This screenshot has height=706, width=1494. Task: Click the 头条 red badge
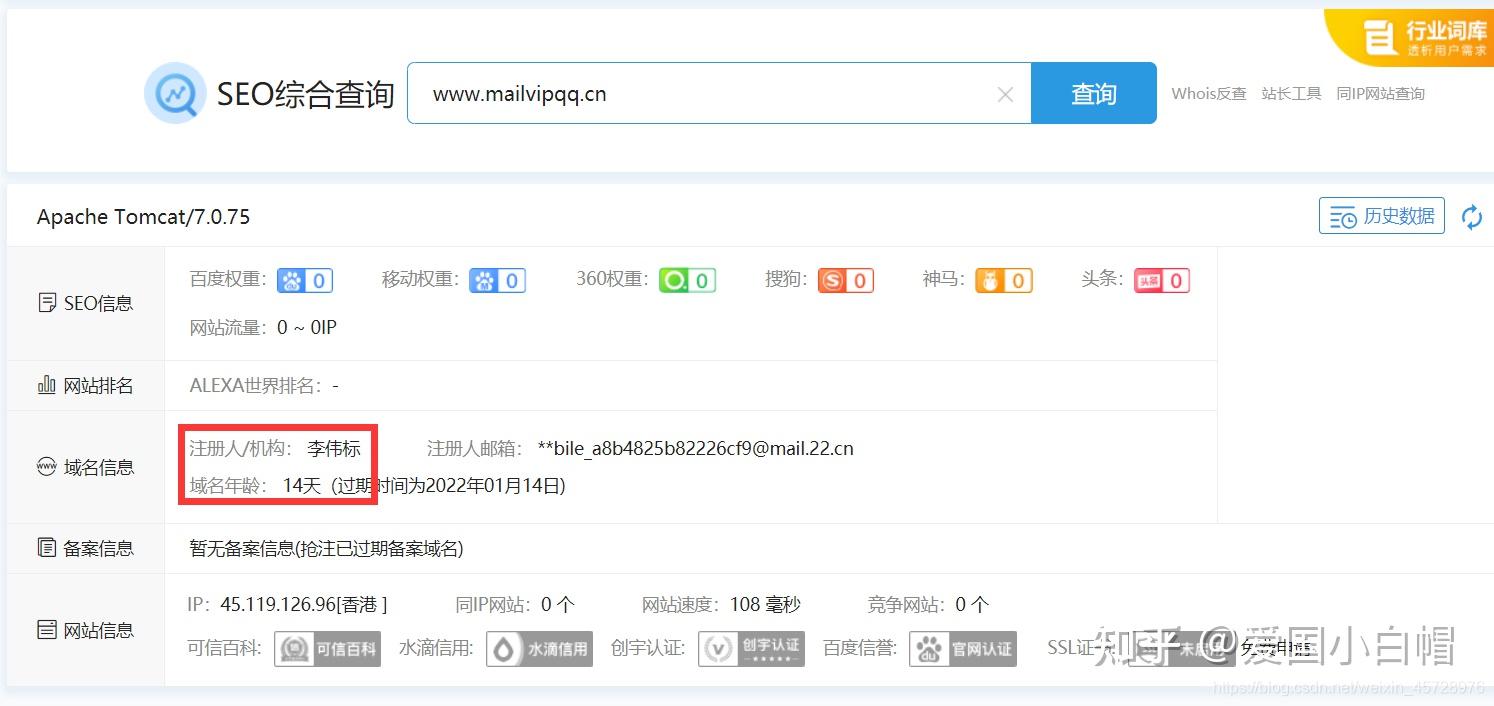point(1162,281)
